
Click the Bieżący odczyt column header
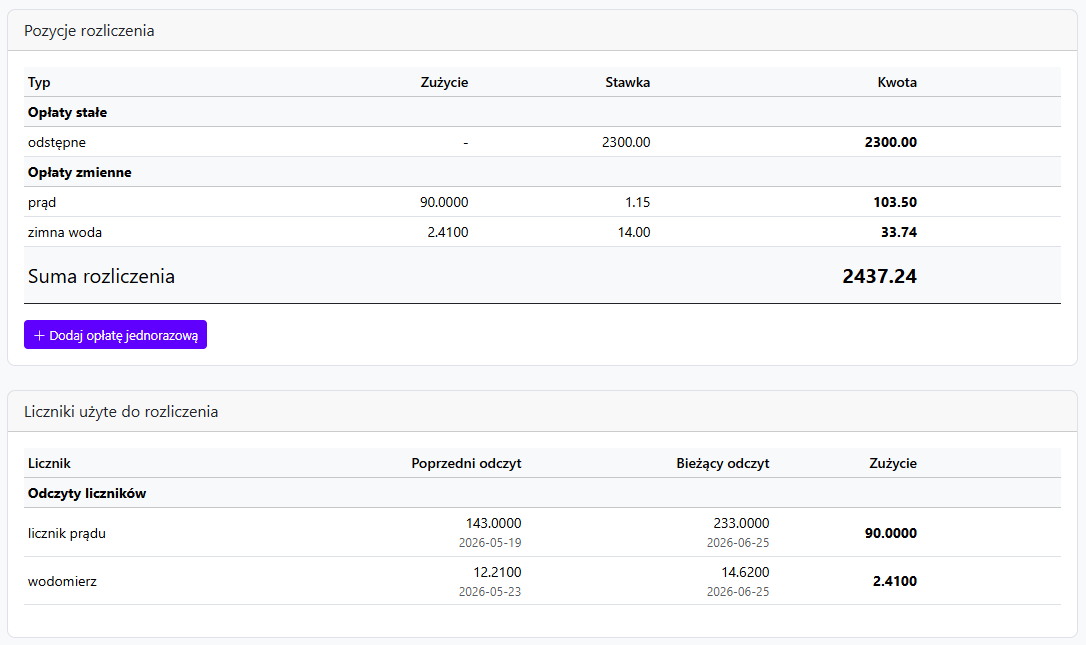click(722, 463)
